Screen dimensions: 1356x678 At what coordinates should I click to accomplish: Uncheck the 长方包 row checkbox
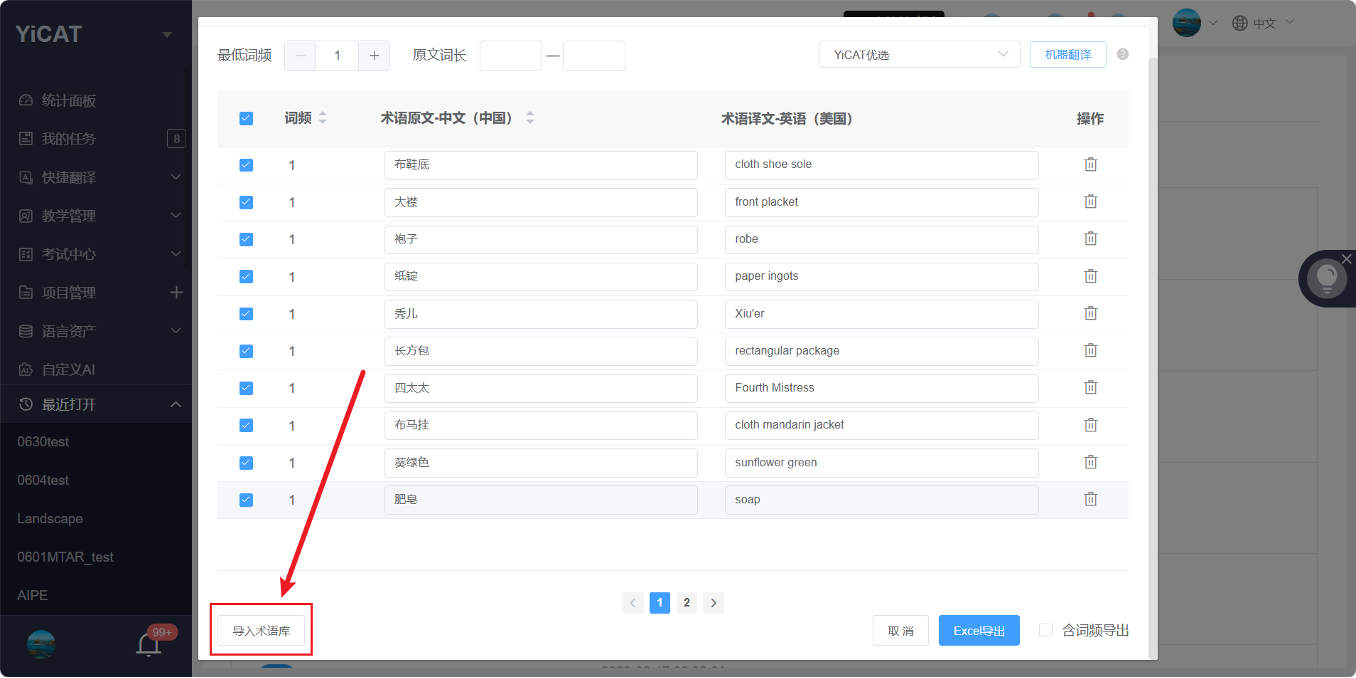coord(246,351)
